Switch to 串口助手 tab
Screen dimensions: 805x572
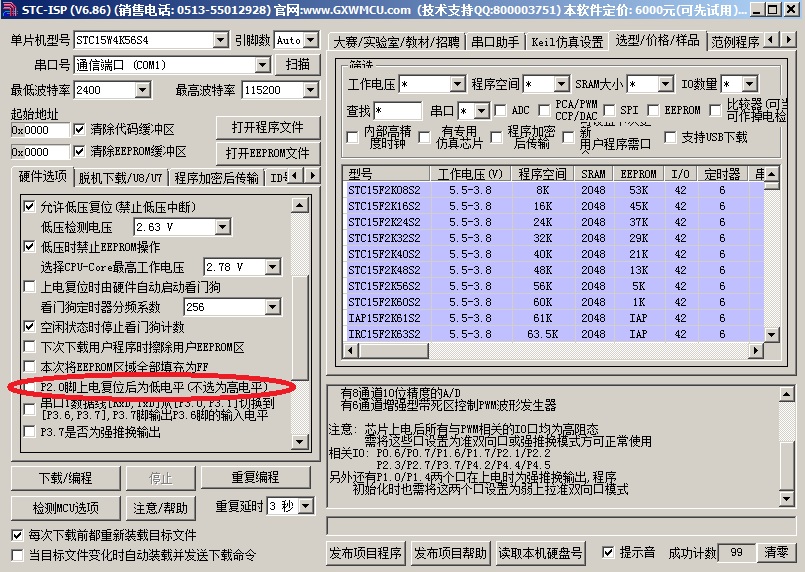(x=495, y=42)
